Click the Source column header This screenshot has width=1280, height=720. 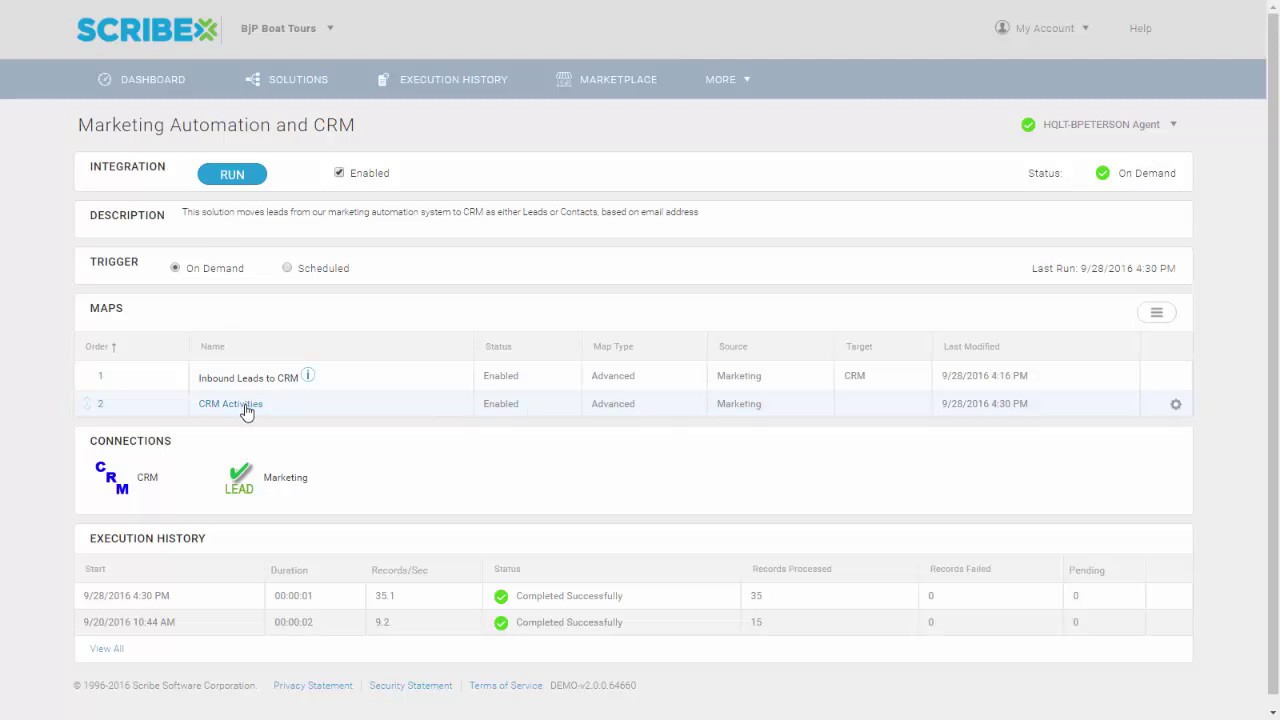pyautogui.click(x=733, y=346)
